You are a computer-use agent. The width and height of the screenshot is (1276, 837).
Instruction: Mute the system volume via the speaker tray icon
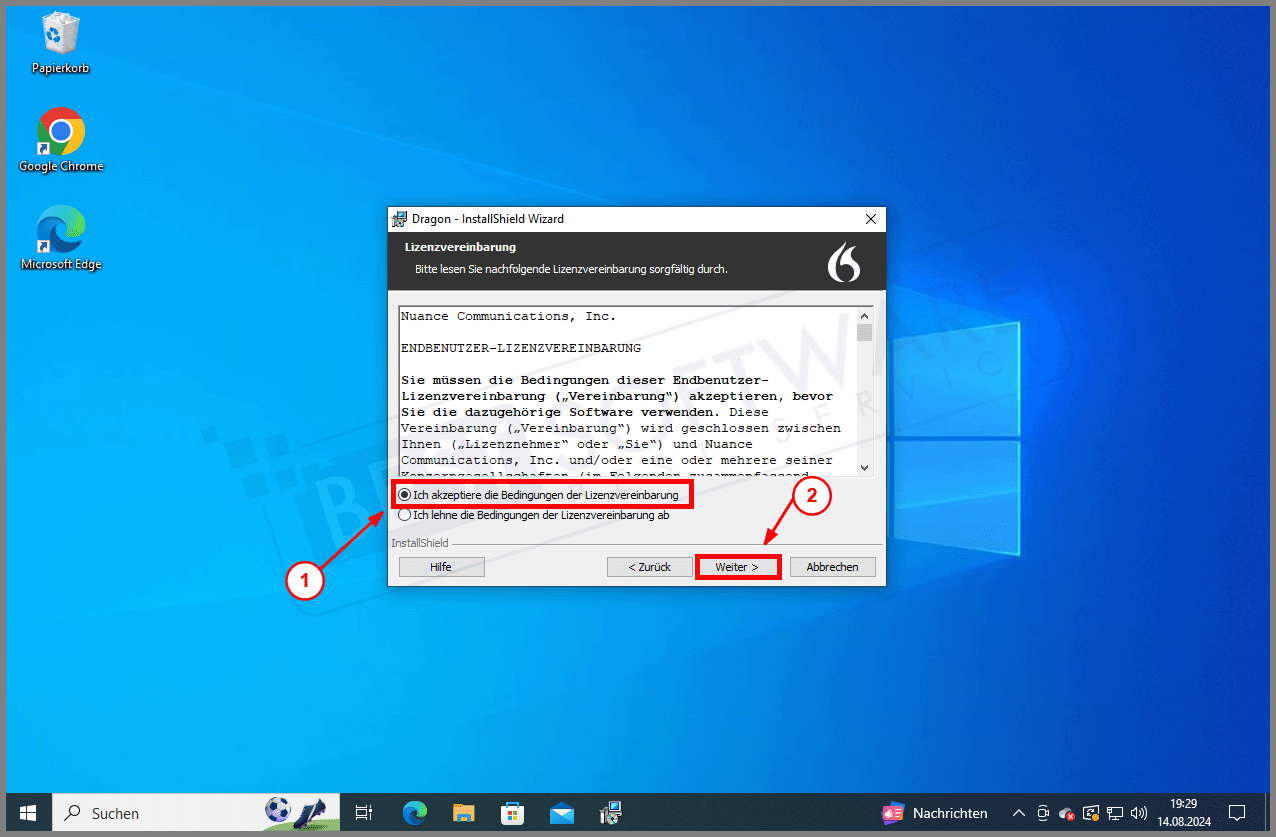tap(1139, 813)
